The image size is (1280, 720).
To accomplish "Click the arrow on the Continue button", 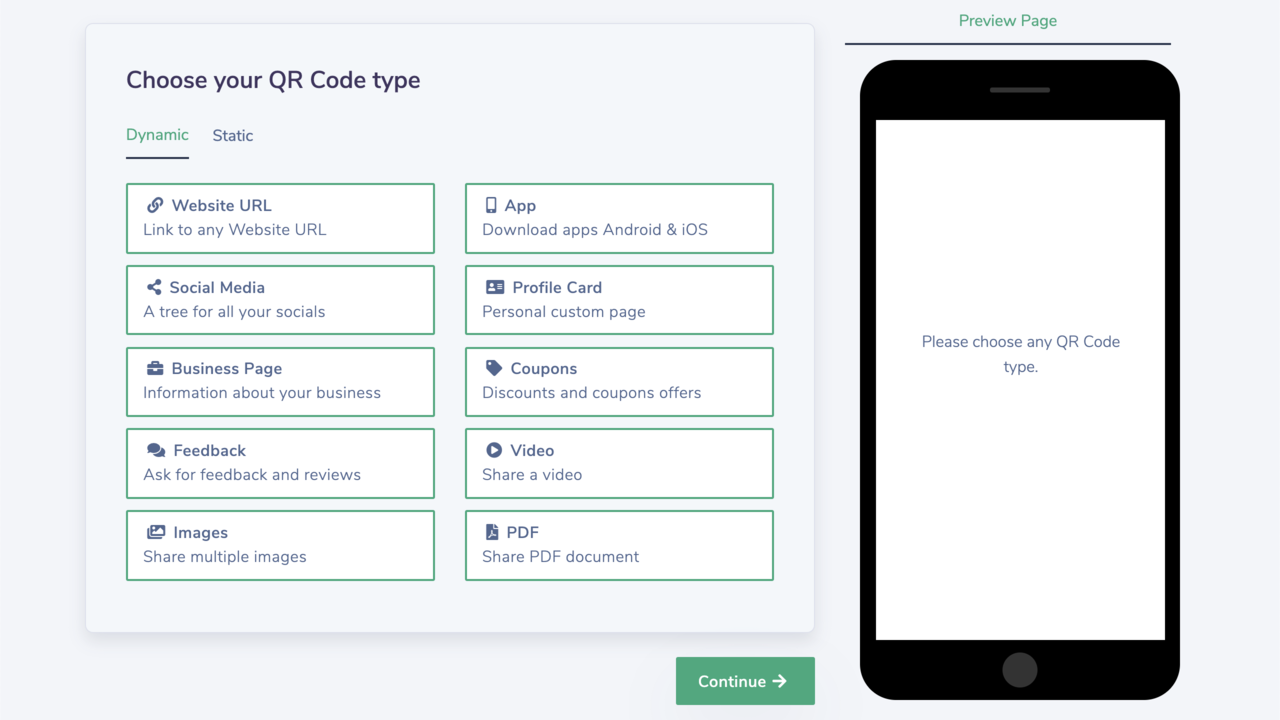I will 780,681.
